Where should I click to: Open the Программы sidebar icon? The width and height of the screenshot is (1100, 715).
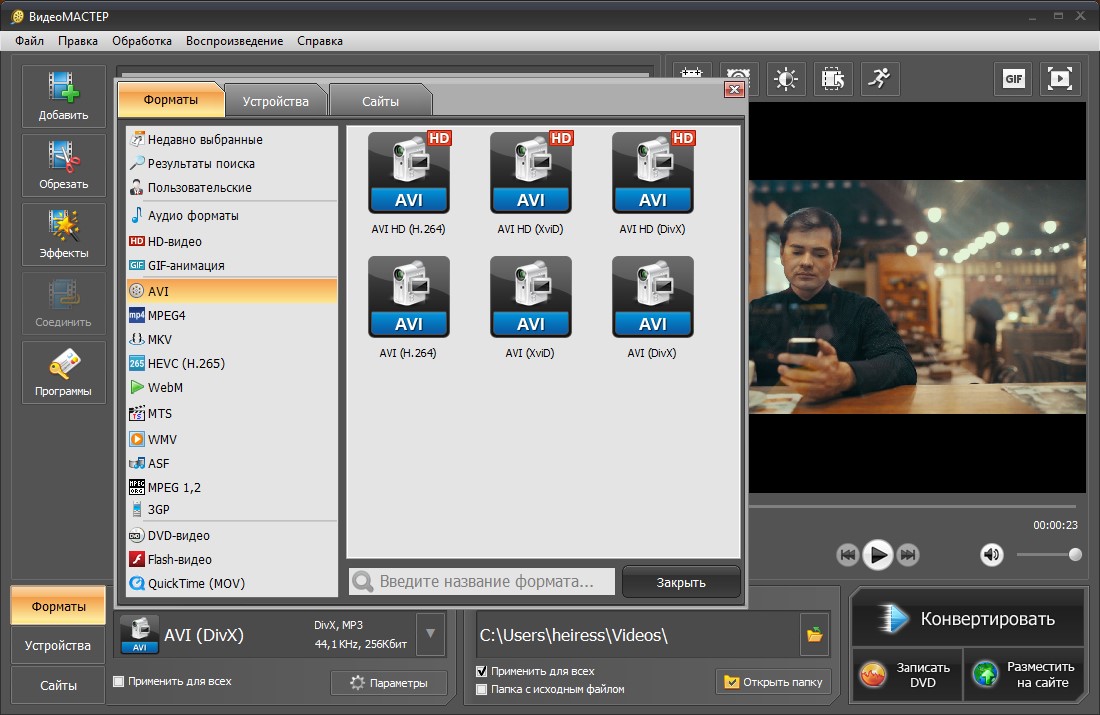point(63,372)
